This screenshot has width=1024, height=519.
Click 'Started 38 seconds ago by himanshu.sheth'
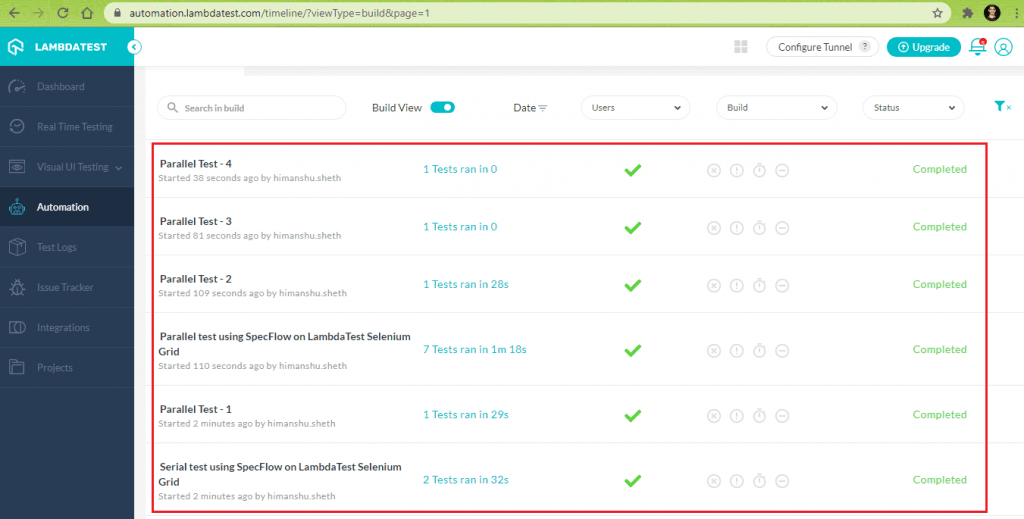(249, 178)
